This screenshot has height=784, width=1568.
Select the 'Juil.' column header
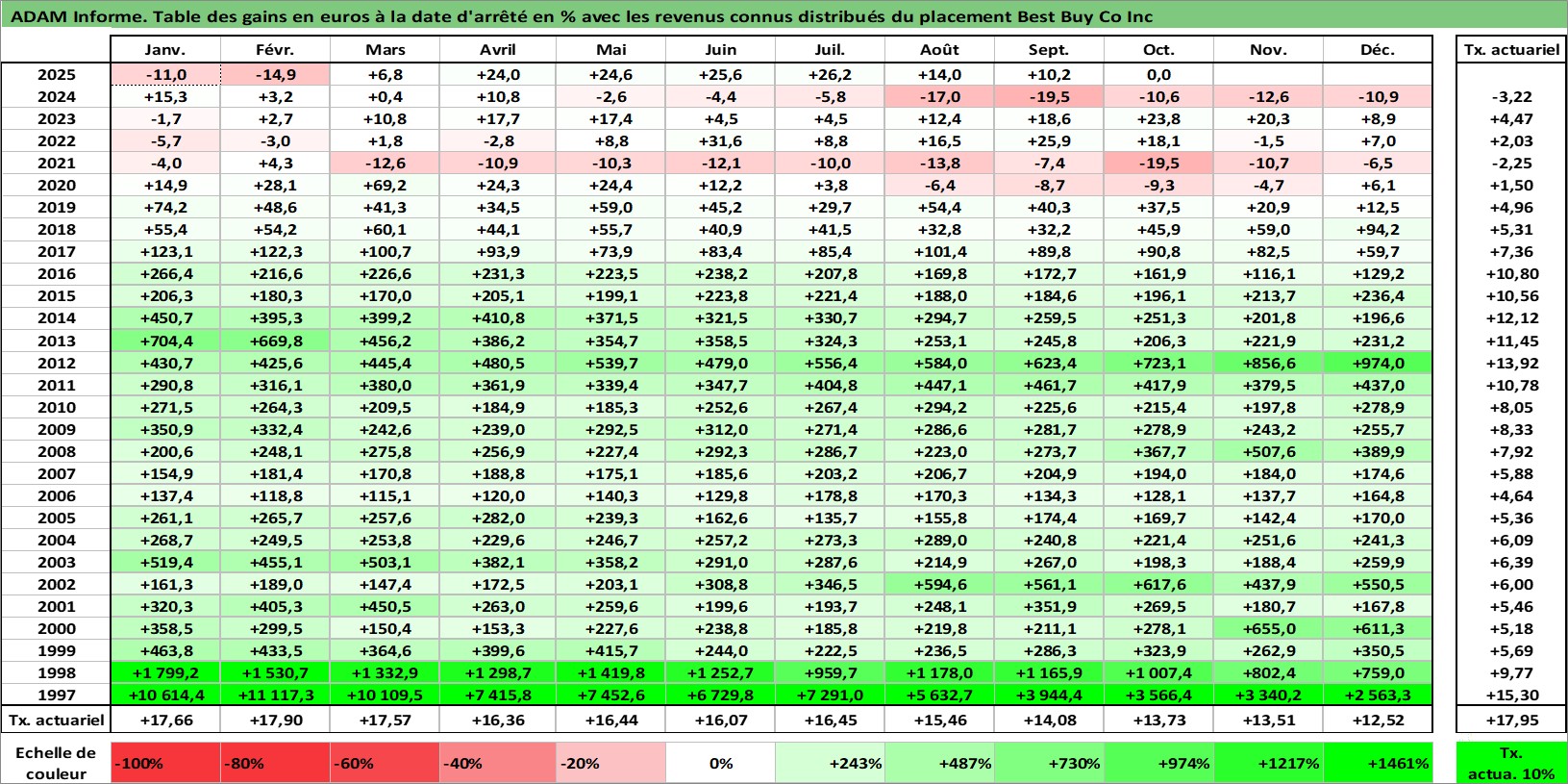[830, 50]
